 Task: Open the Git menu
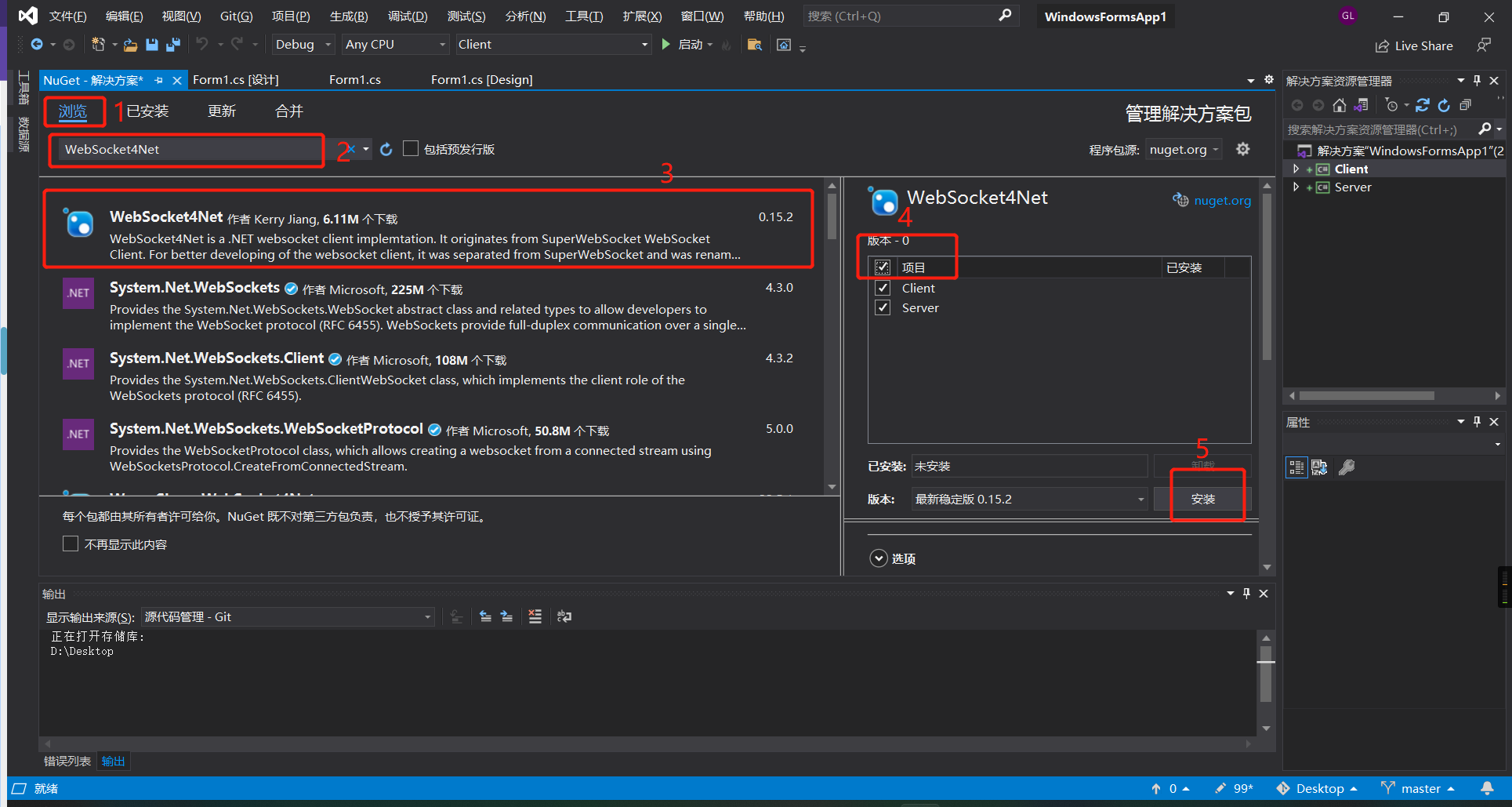click(x=236, y=16)
